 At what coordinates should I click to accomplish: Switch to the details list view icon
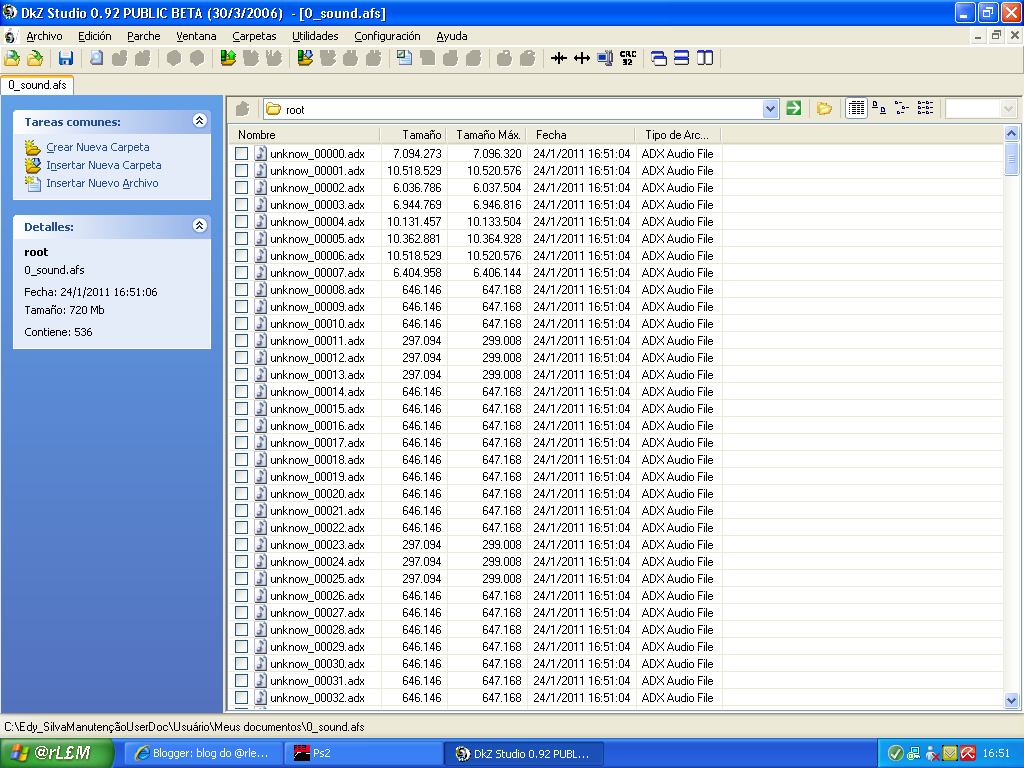(856, 108)
